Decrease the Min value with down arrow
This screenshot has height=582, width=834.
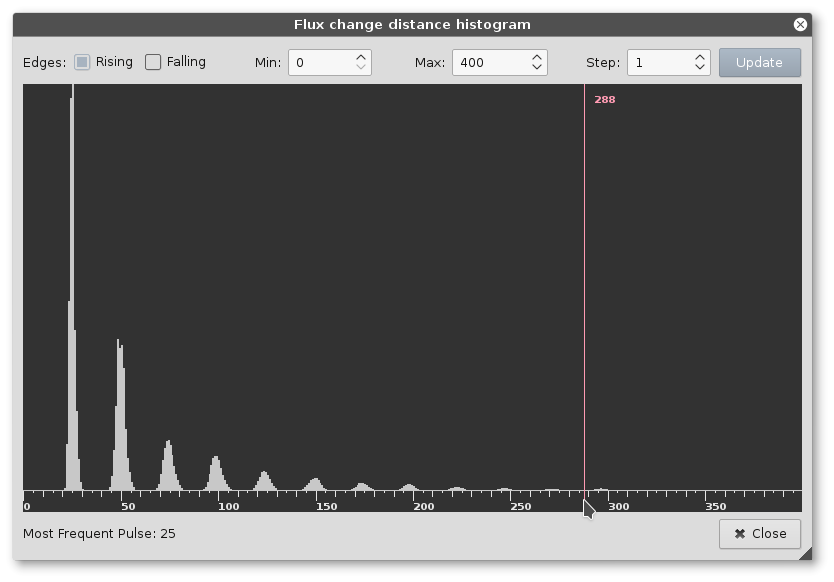(x=361, y=69)
